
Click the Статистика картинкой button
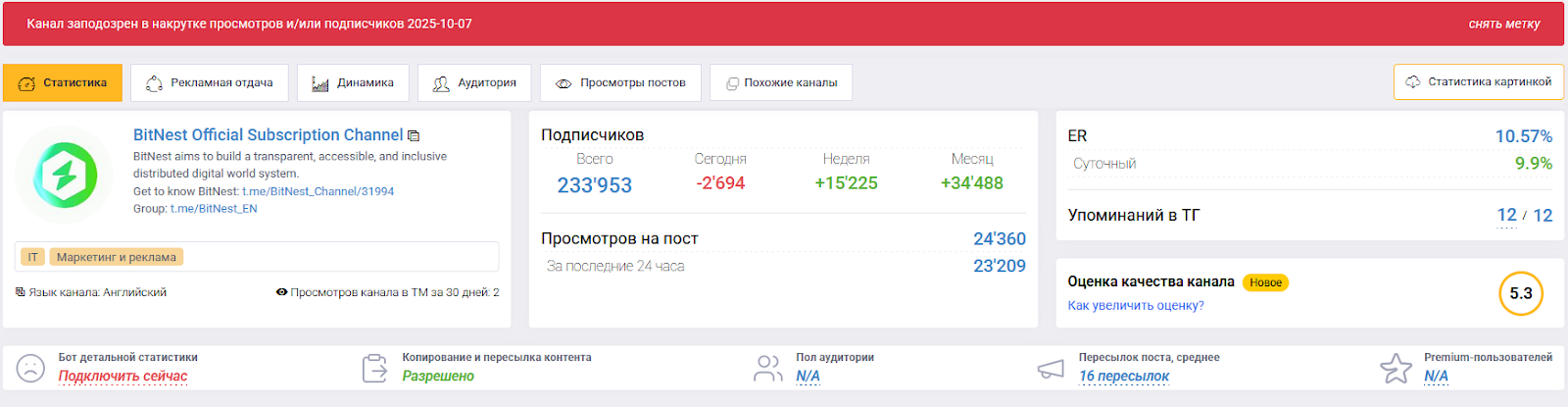[x=1479, y=82]
